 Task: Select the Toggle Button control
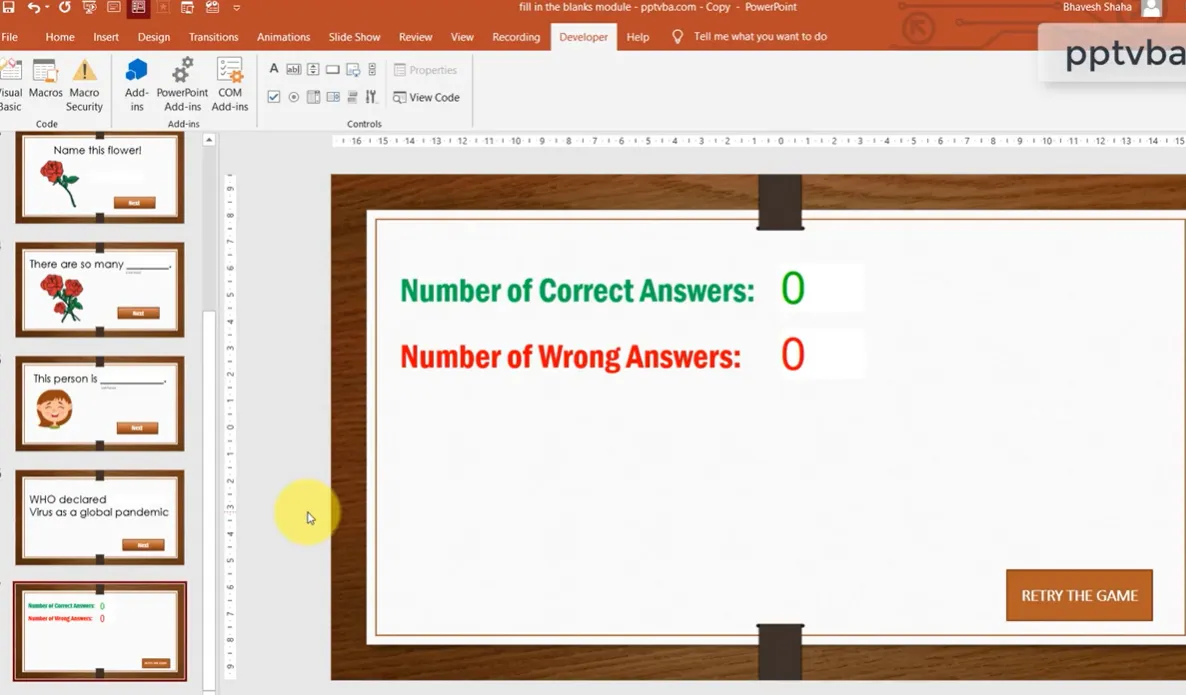[x=352, y=97]
